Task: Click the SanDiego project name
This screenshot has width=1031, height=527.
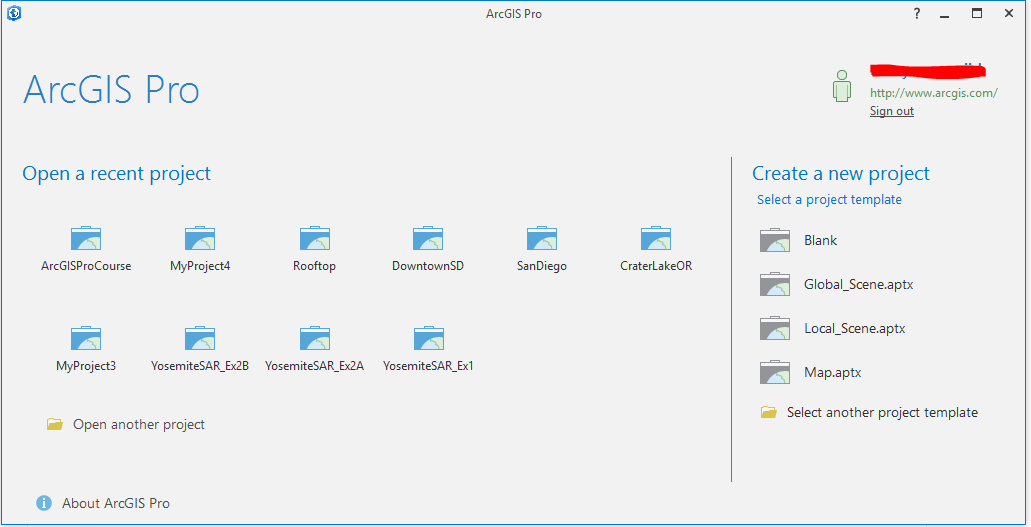Action: coord(542,266)
